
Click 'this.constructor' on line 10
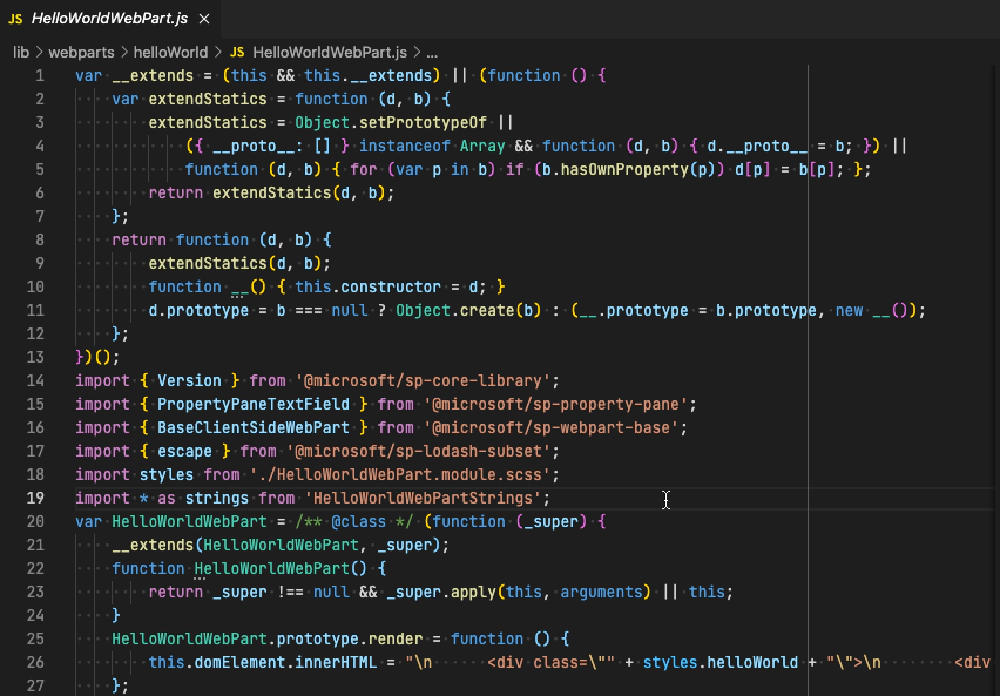tap(368, 287)
